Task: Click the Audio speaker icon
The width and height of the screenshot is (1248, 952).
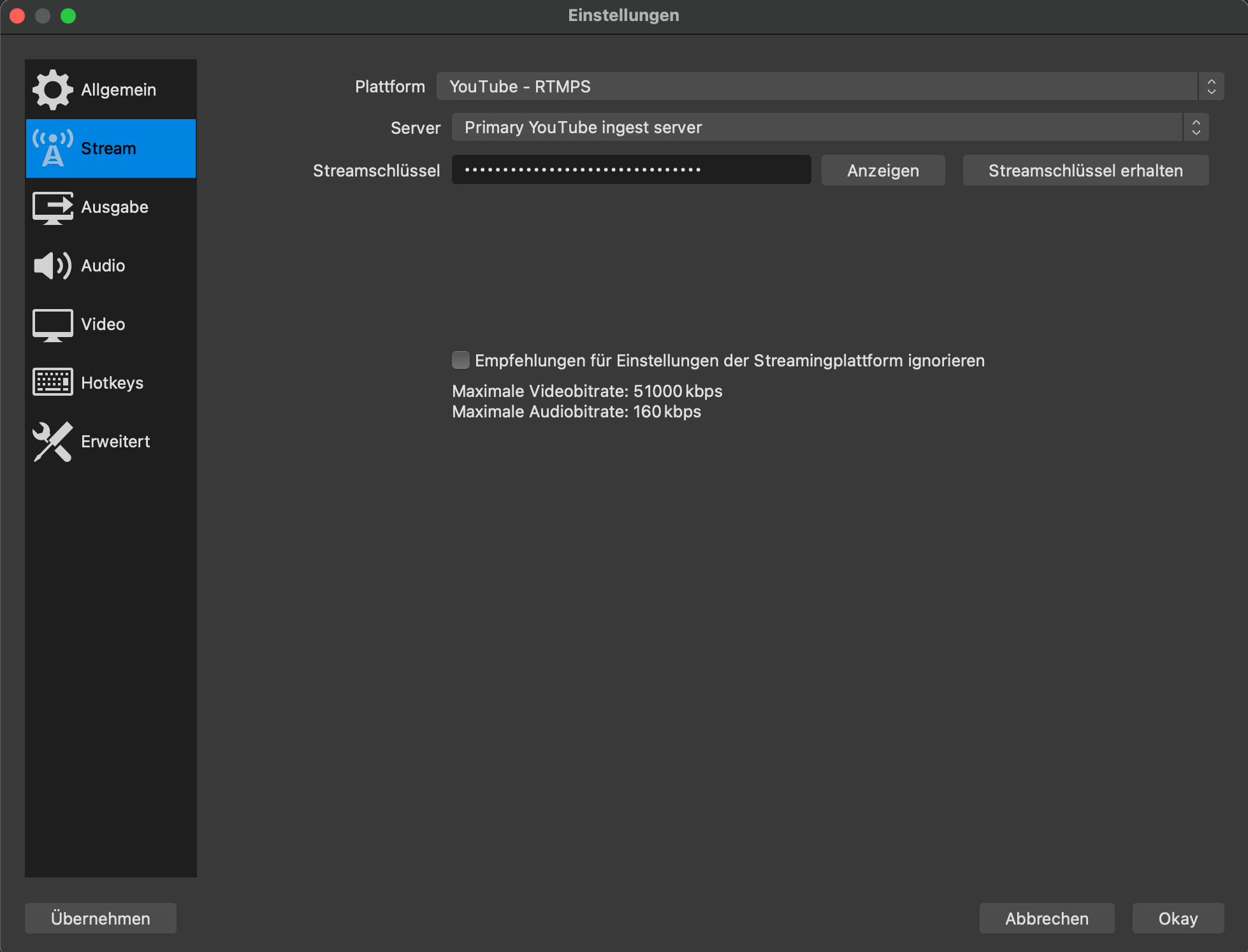Action: [x=52, y=266]
